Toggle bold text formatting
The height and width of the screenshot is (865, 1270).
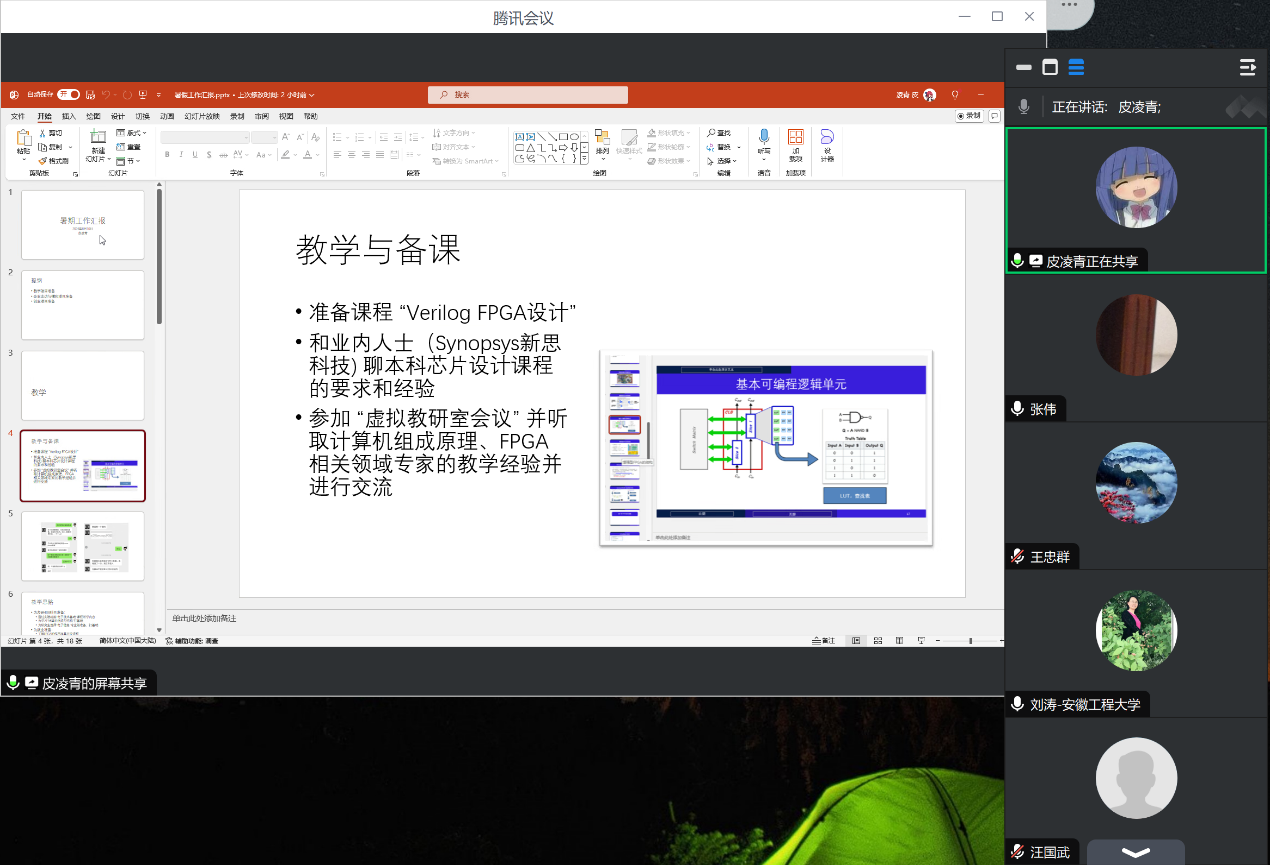(167, 155)
